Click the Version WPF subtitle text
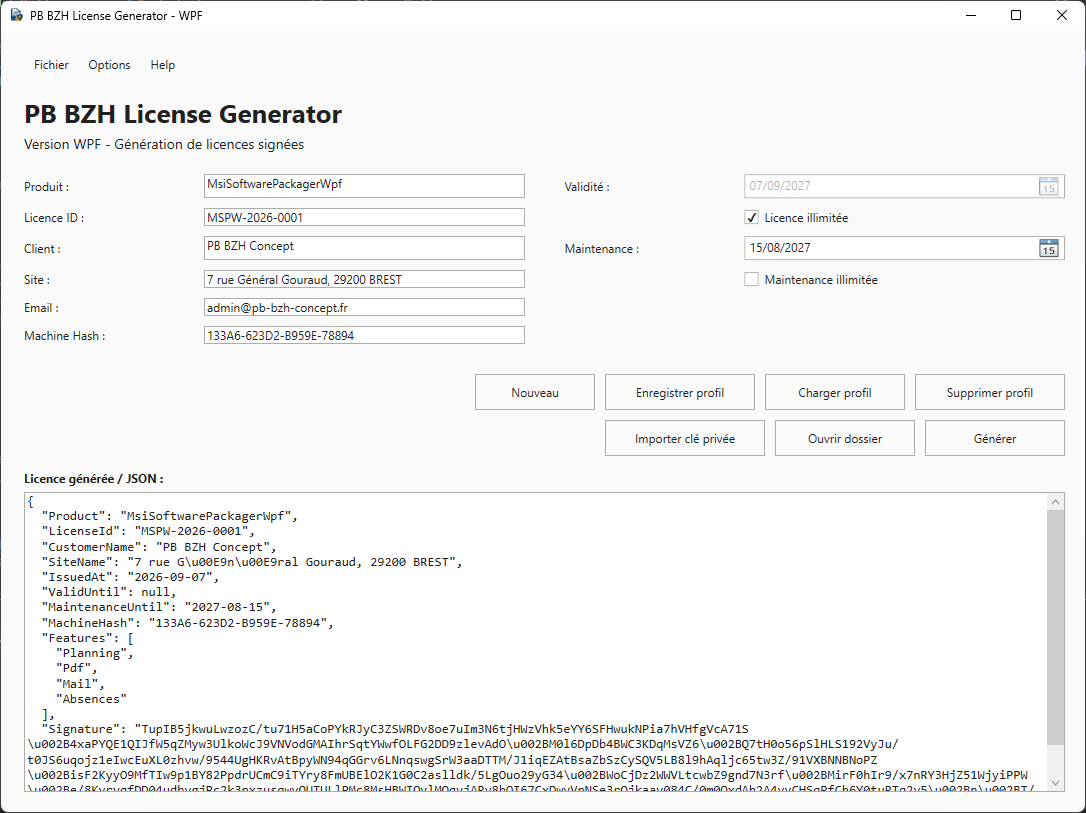The height and width of the screenshot is (813, 1086). coord(164,145)
